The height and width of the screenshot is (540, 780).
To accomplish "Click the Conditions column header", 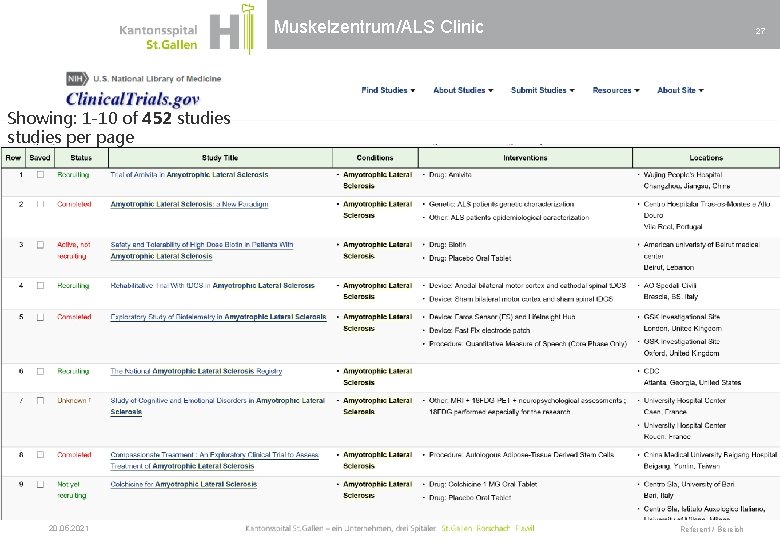I will (375, 158).
